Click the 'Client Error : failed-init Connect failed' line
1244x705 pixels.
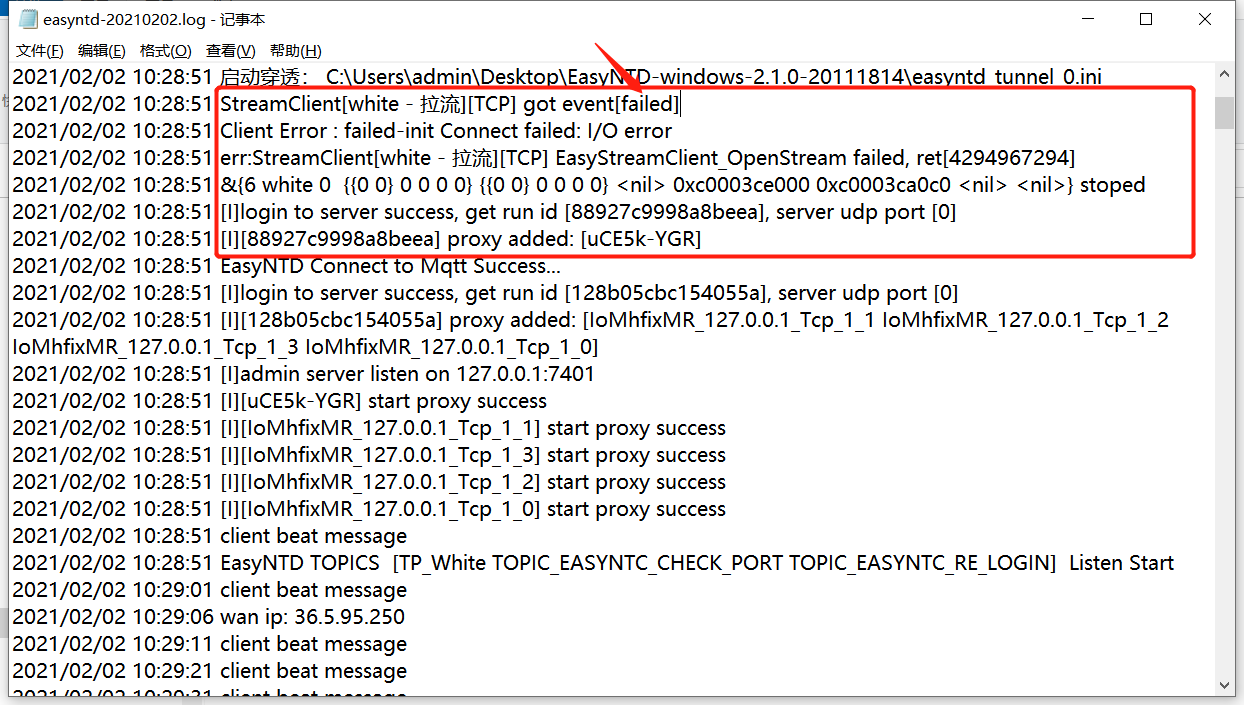coord(342,131)
